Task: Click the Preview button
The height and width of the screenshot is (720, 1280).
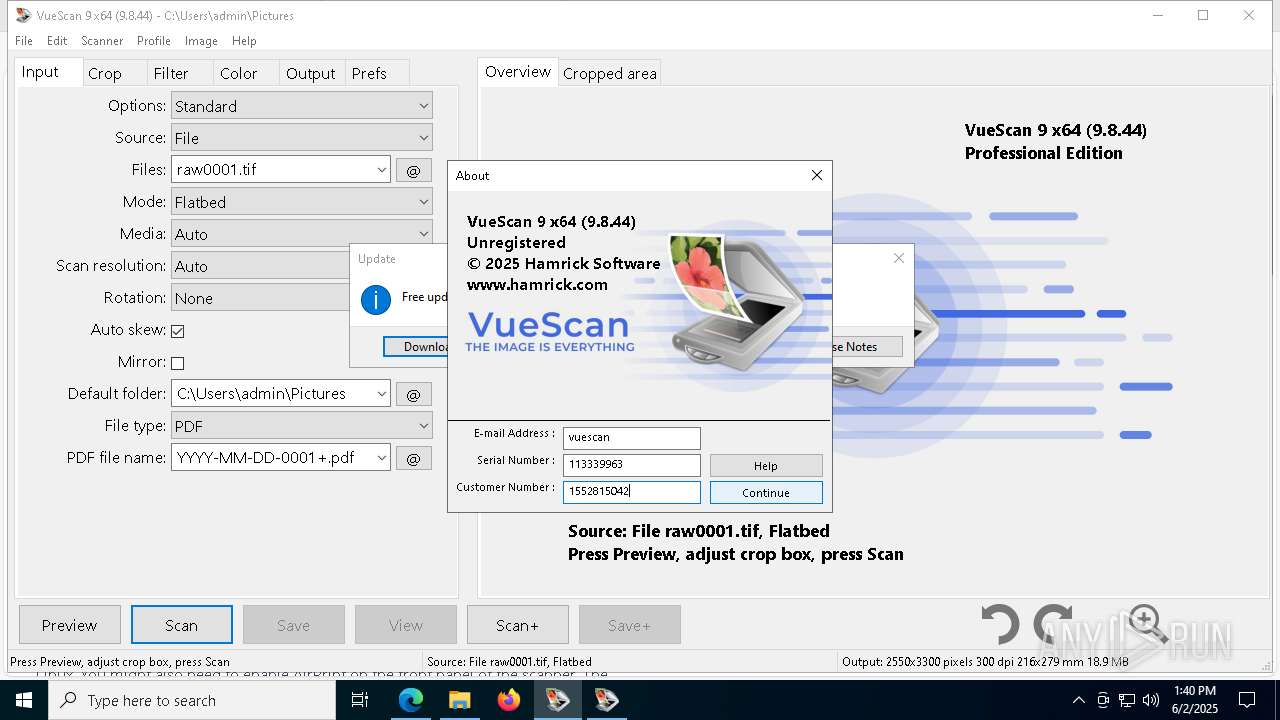Action: pos(69,625)
